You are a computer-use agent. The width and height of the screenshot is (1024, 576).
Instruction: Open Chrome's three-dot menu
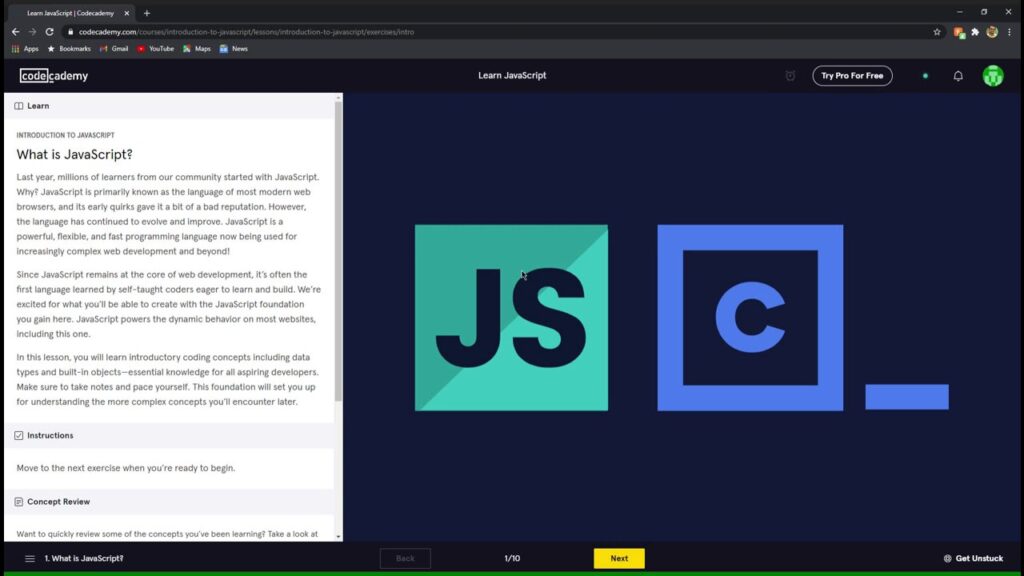pos(1009,32)
